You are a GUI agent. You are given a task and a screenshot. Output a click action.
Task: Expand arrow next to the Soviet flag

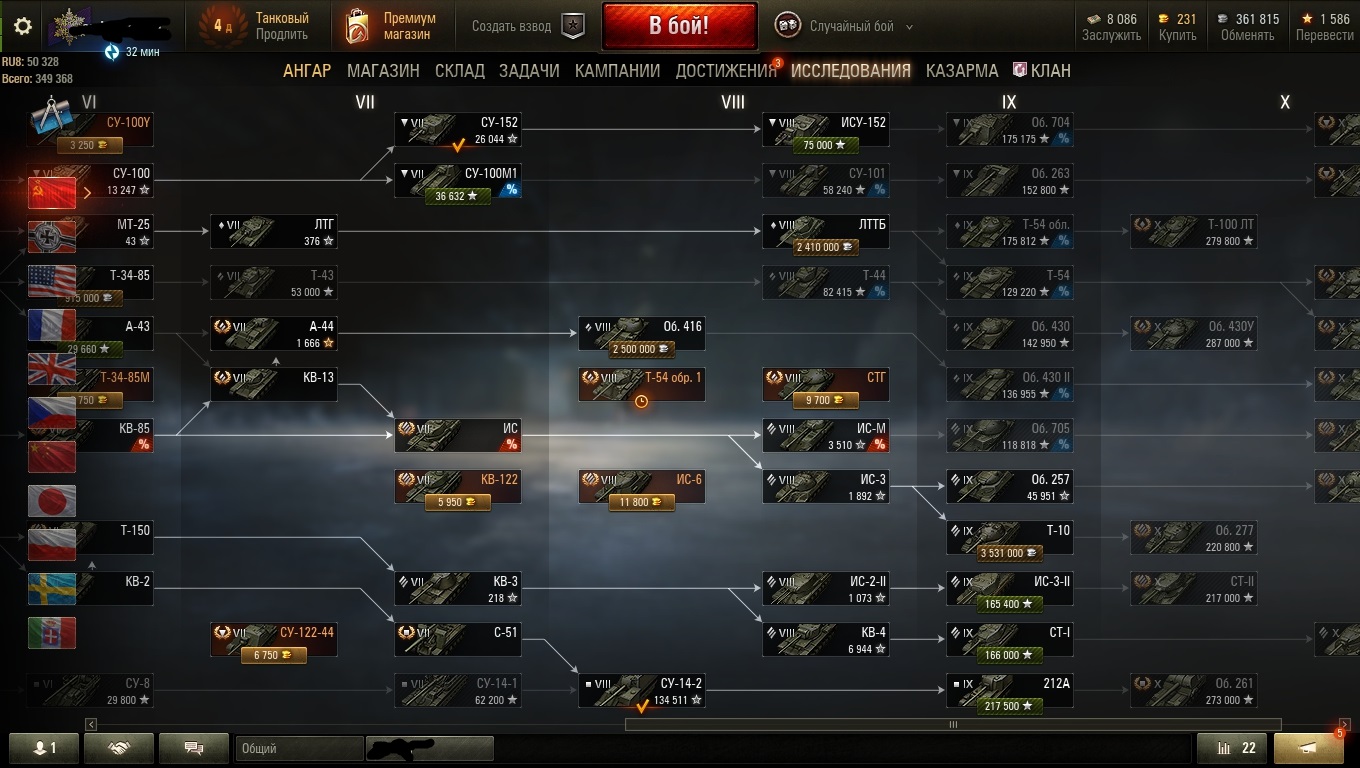(87, 192)
